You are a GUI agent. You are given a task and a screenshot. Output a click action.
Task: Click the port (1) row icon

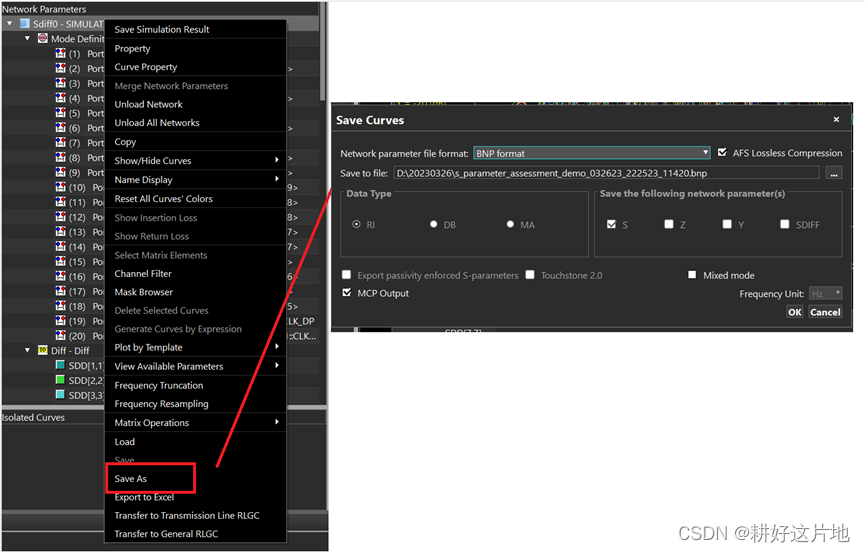coord(61,53)
